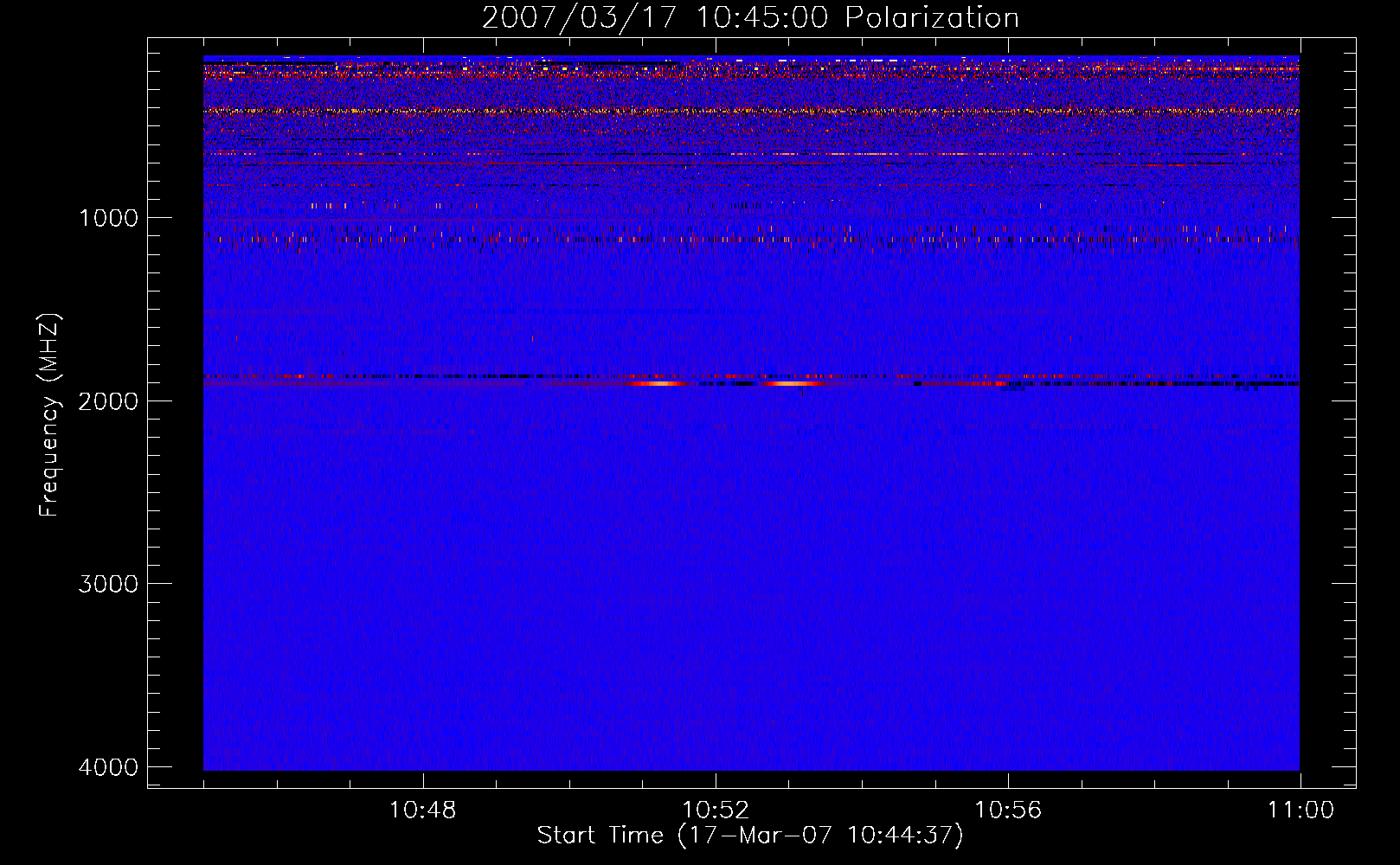Click the '11:00' time tick label
Screen dimensions: 1400x865
click(1300, 811)
